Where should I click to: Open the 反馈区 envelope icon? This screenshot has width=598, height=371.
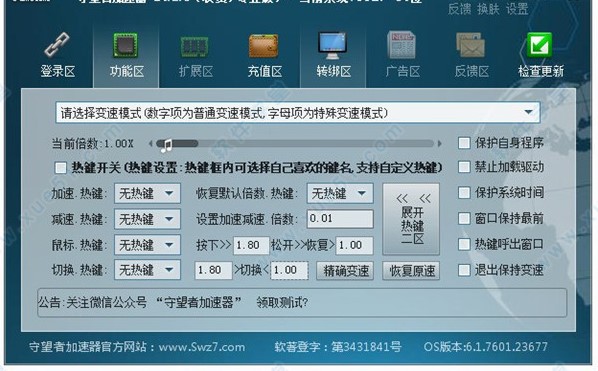471,45
